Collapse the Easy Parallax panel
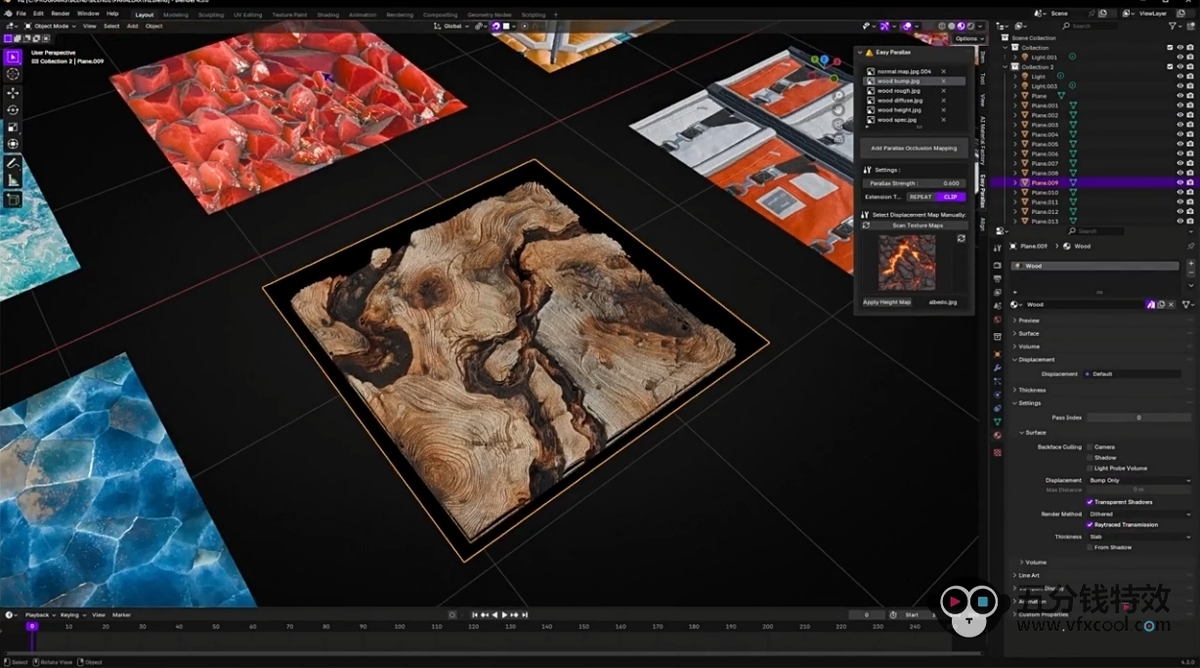Screen dimensions: 1200x668 [x=860, y=51]
